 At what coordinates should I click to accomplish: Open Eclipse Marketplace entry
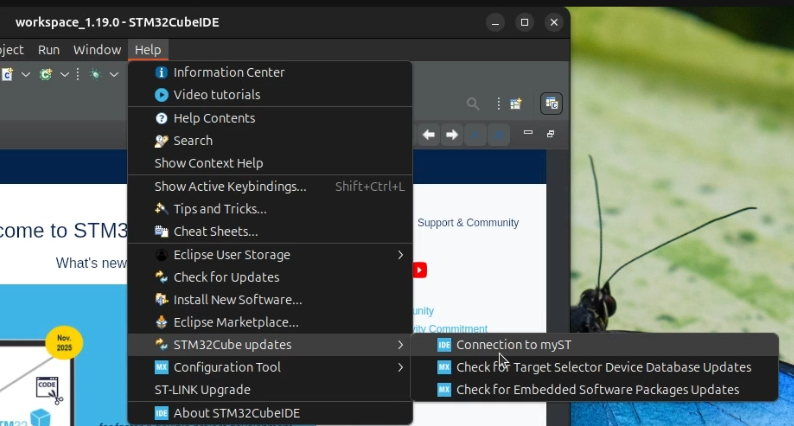click(x=270, y=322)
